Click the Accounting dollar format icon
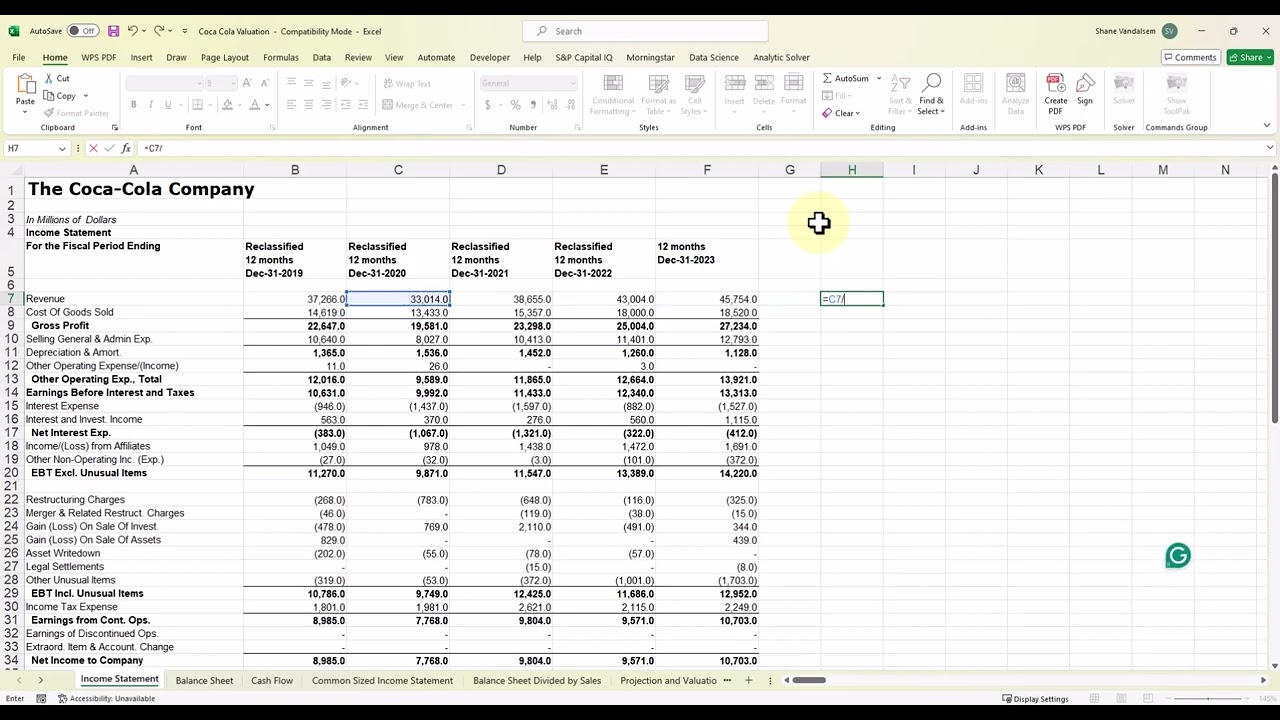The width and height of the screenshot is (1280, 720). (x=487, y=105)
